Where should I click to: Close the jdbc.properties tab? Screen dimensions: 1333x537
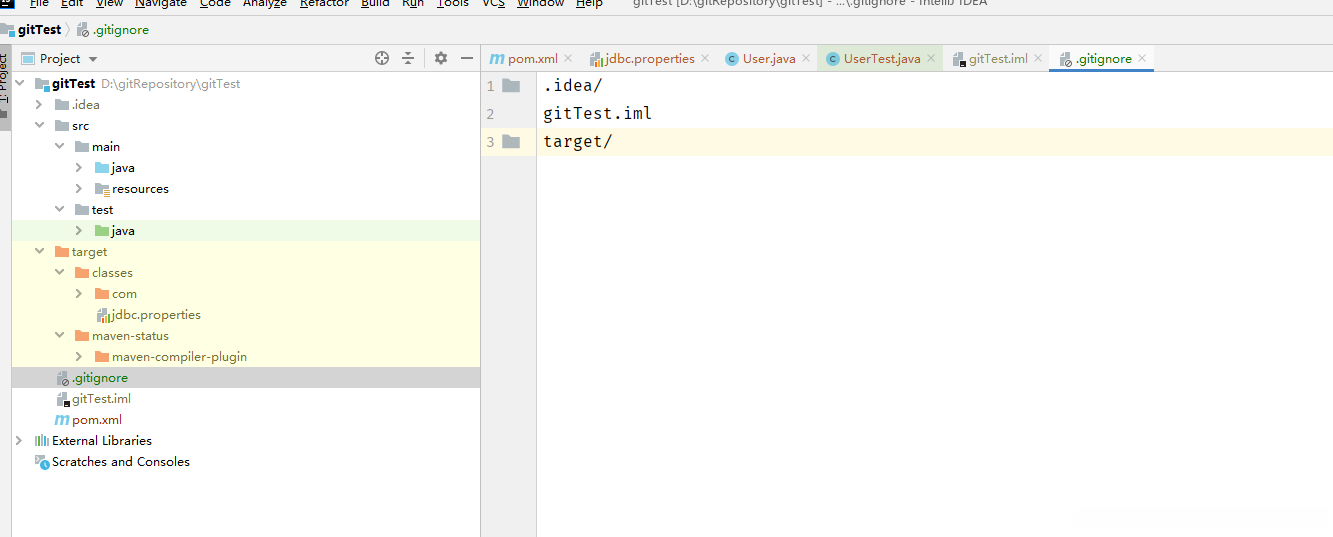pyautogui.click(x=705, y=59)
